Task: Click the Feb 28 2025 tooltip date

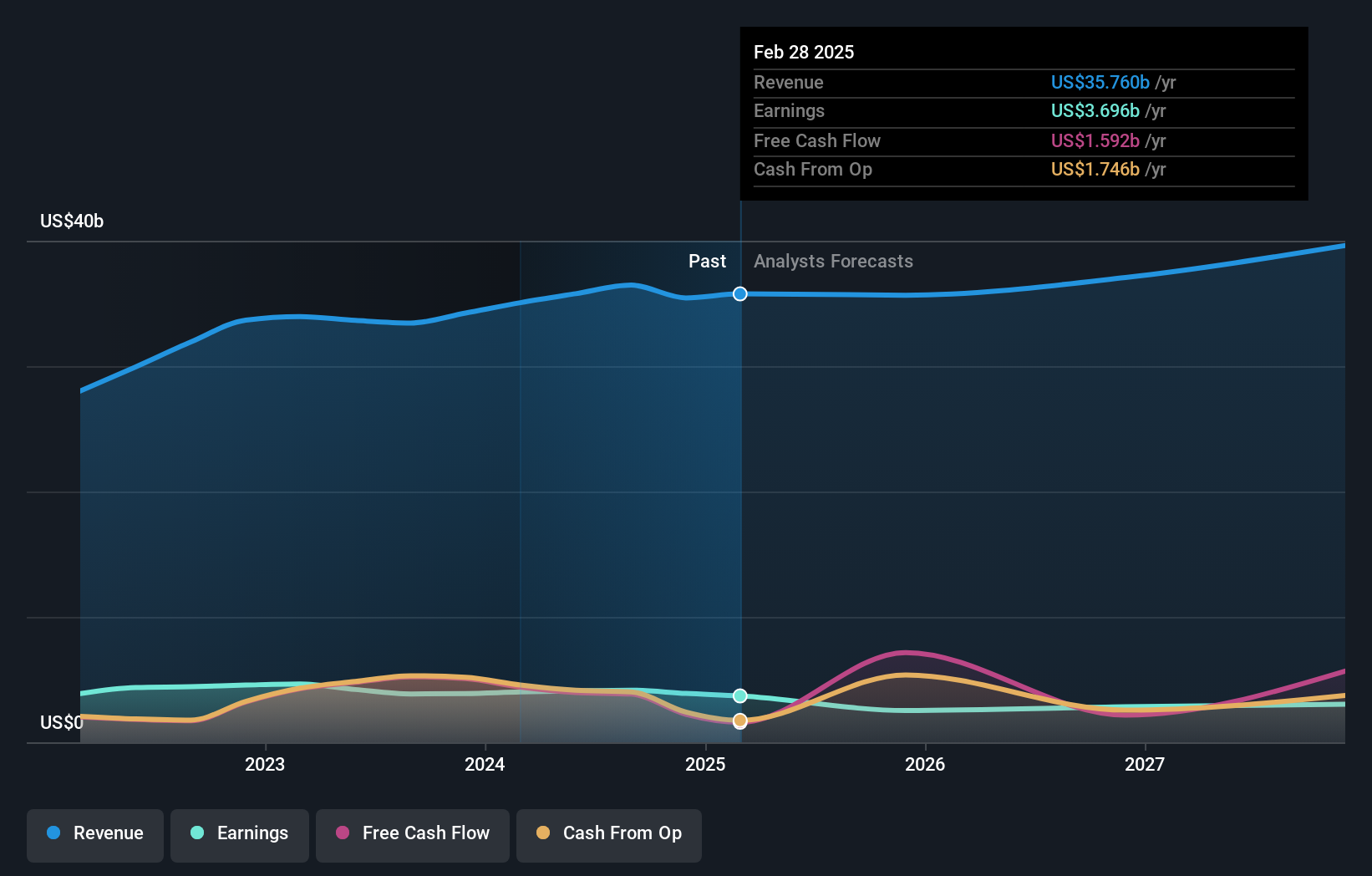Action: (x=804, y=52)
